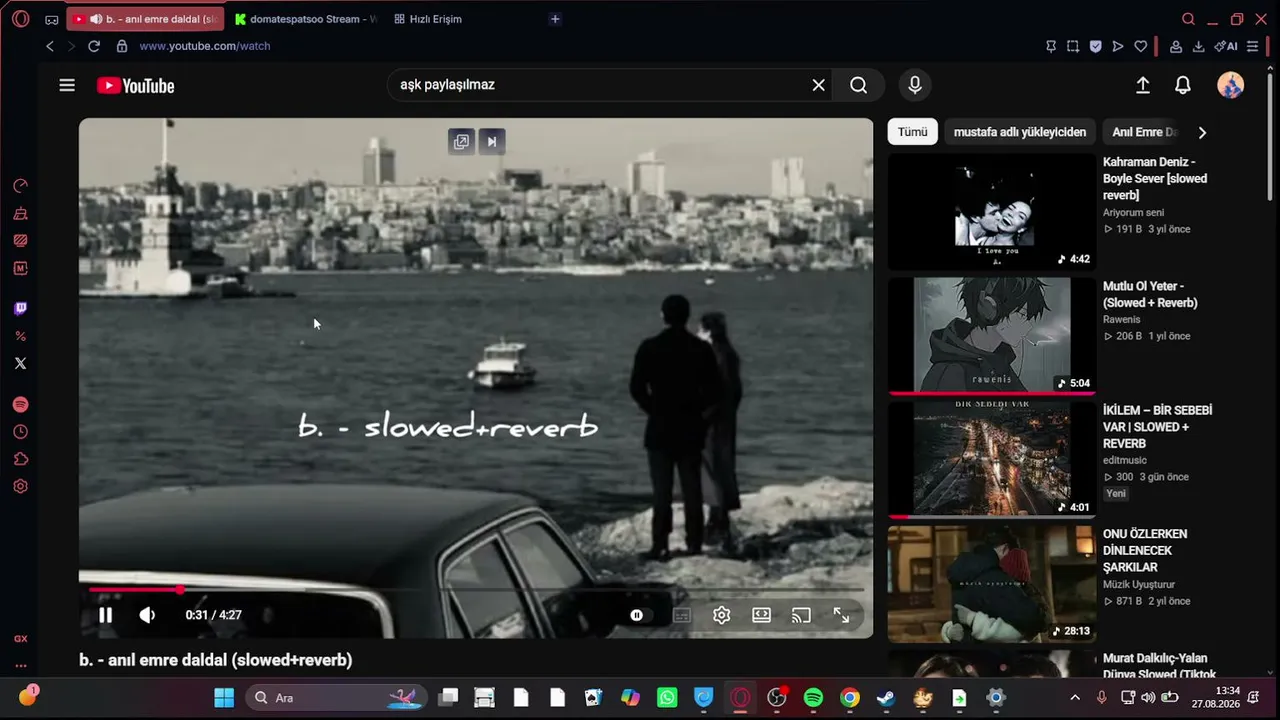Clear the search box text
The image size is (1280, 720).
(818, 85)
